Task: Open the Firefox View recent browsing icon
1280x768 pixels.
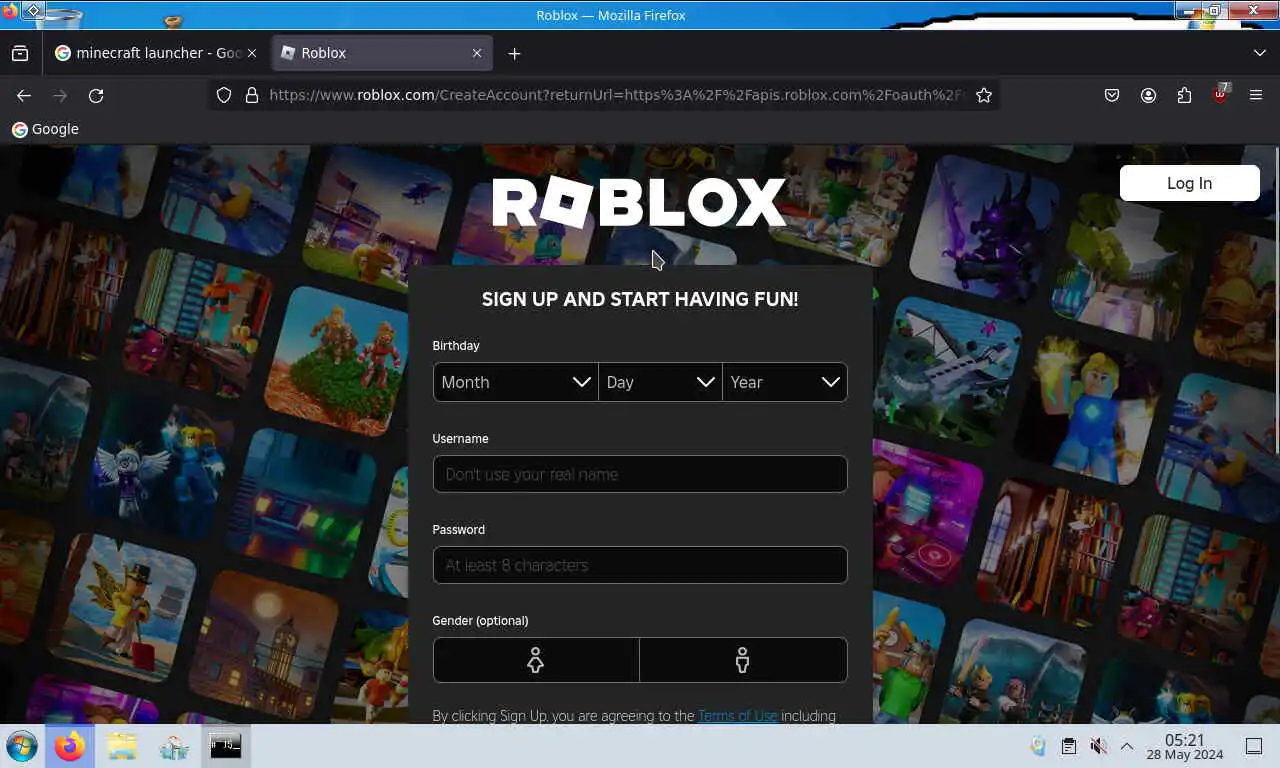Action: coord(20,53)
